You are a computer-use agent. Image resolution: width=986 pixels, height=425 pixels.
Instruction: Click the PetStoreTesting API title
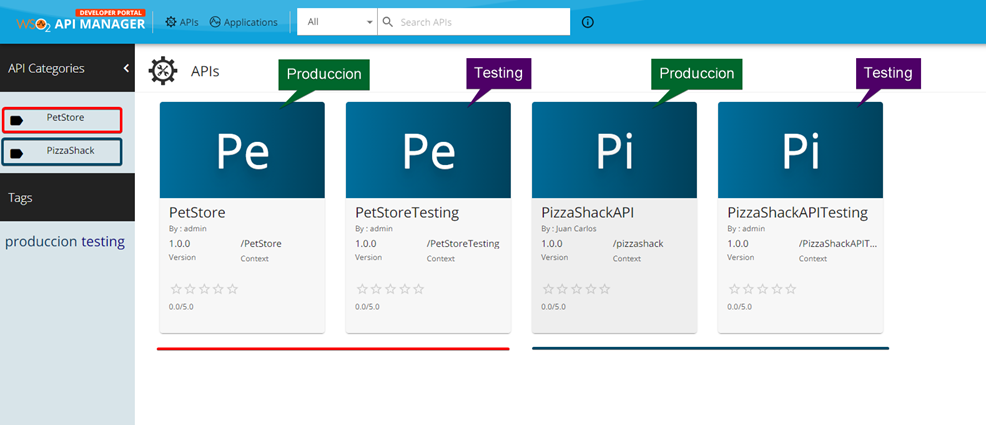tap(407, 212)
